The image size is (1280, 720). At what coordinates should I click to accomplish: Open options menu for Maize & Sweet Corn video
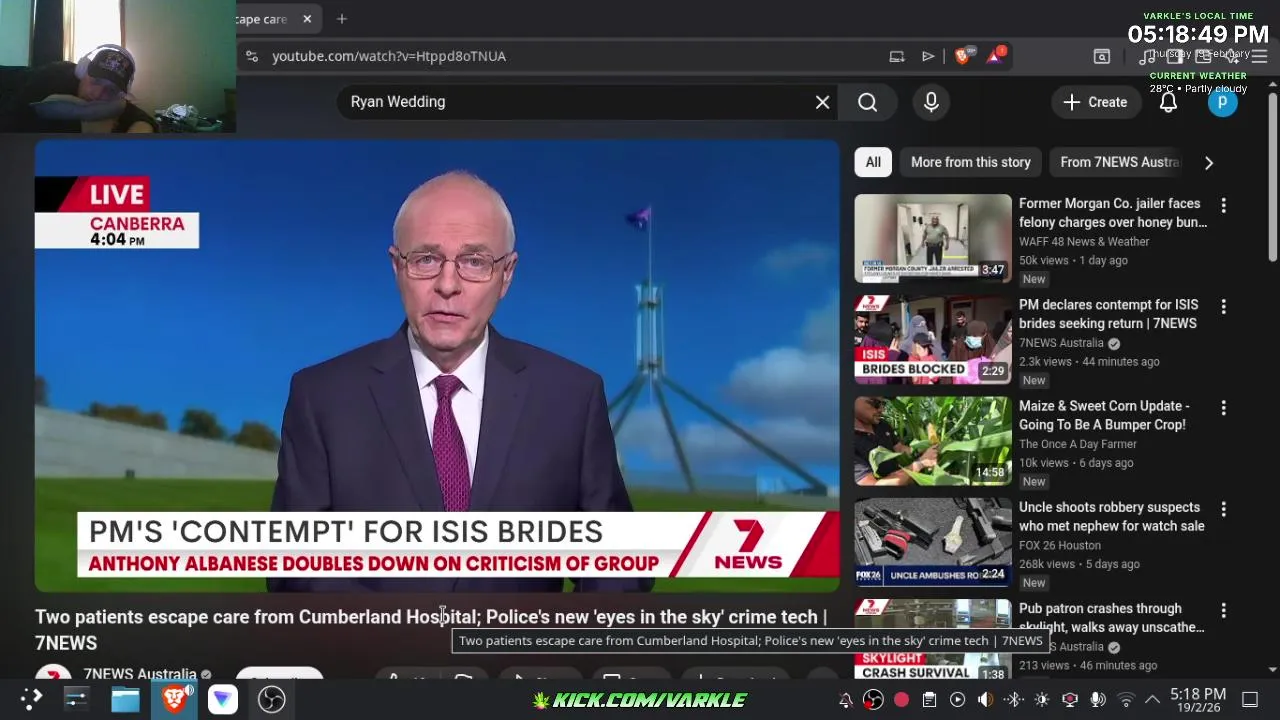pos(1223,408)
